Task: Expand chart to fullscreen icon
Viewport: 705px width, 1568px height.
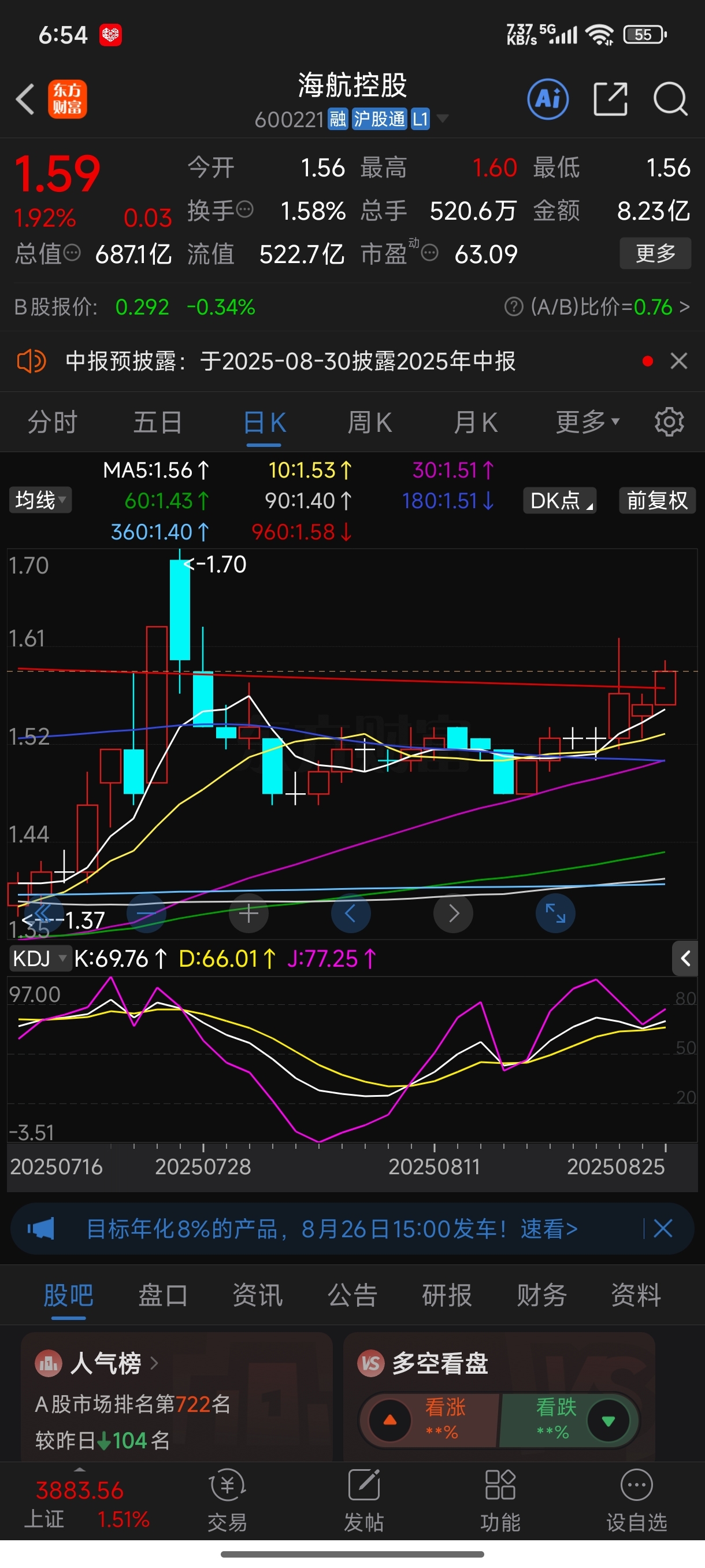Action: pyautogui.click(x=555, y=914)
